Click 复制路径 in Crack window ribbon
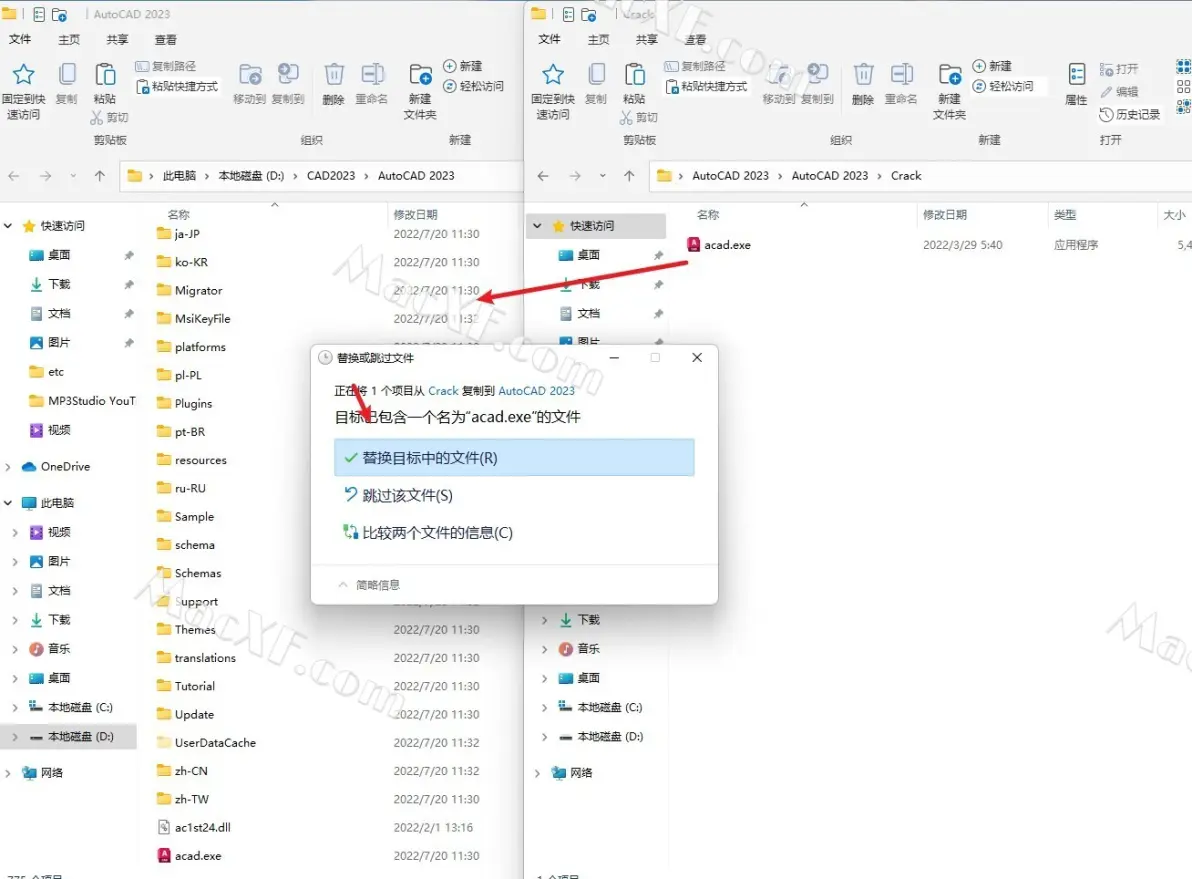The image size is (1192, 879). tap(695, 66)
